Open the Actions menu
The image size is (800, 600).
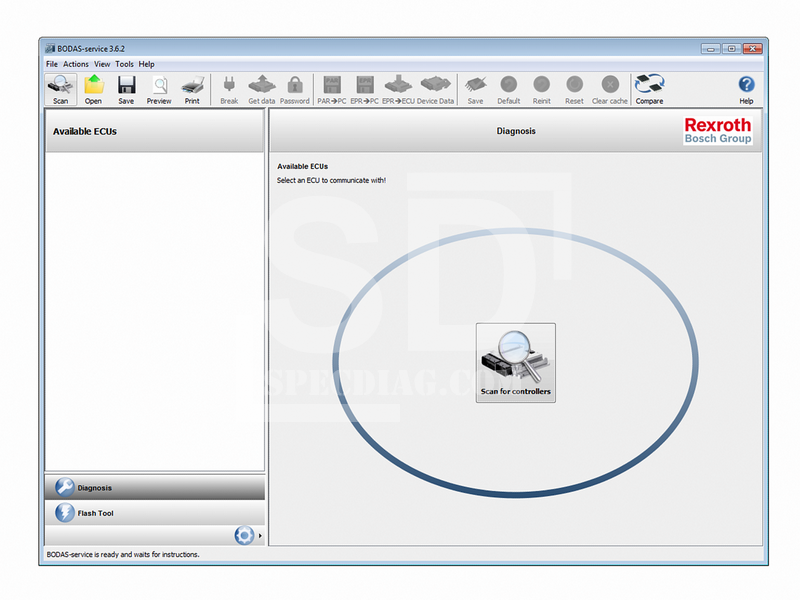pos(76,64)
